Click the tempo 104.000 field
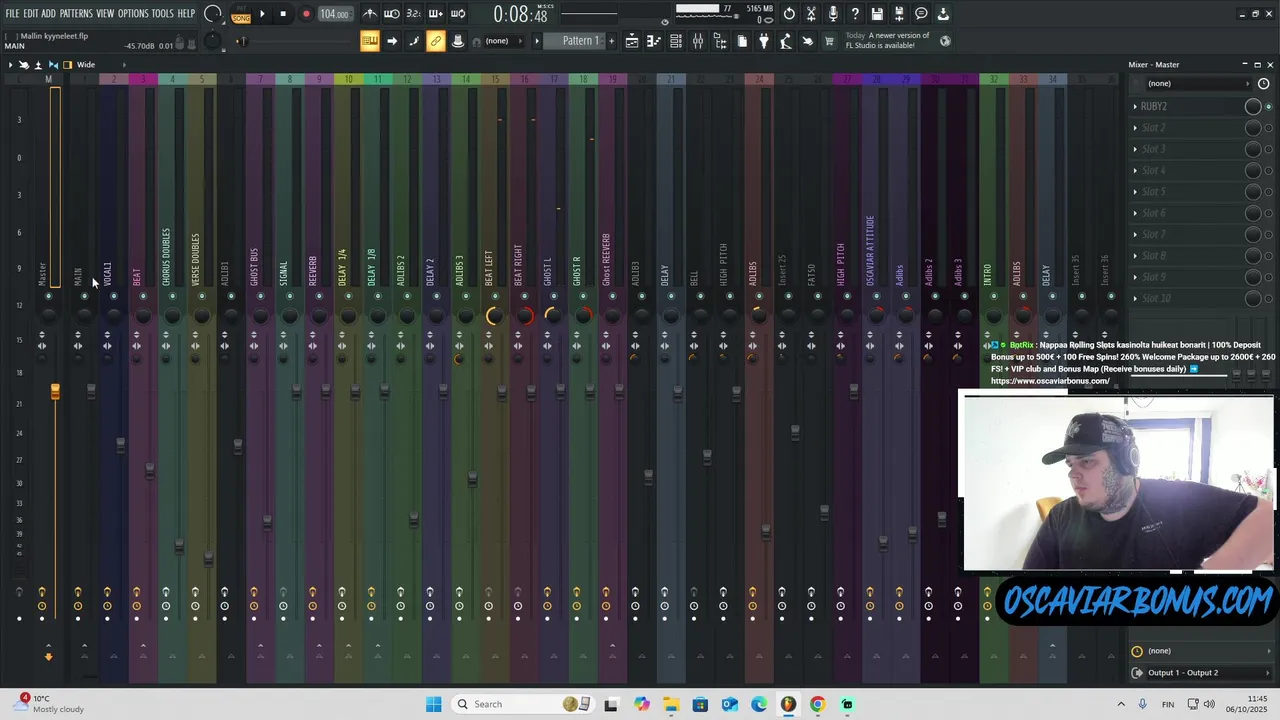 [335, 14]
